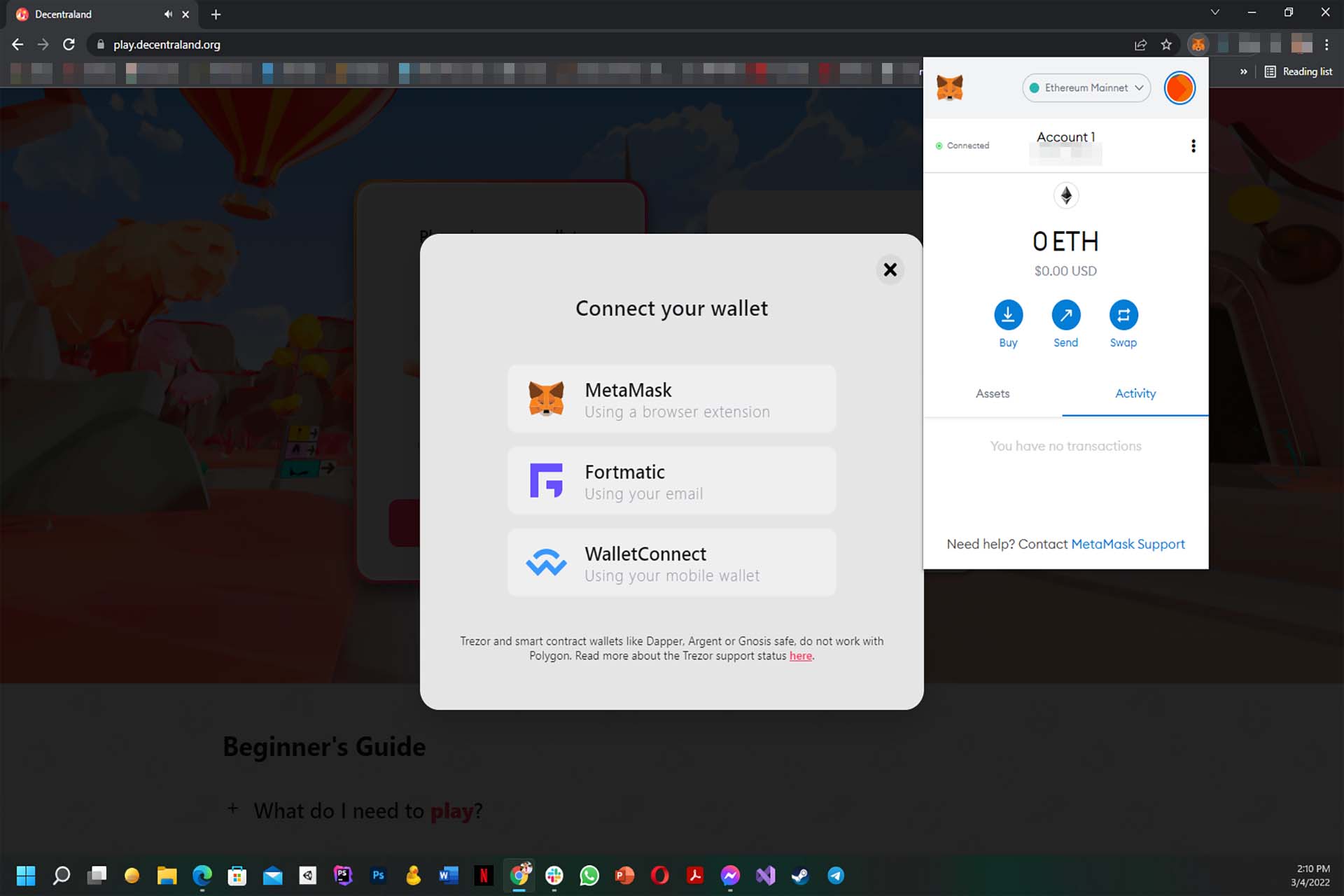Open Visual Studio from taskbar
Image resolution: width=1344 pixels, height=896 pixels.
tap(766, 876)
